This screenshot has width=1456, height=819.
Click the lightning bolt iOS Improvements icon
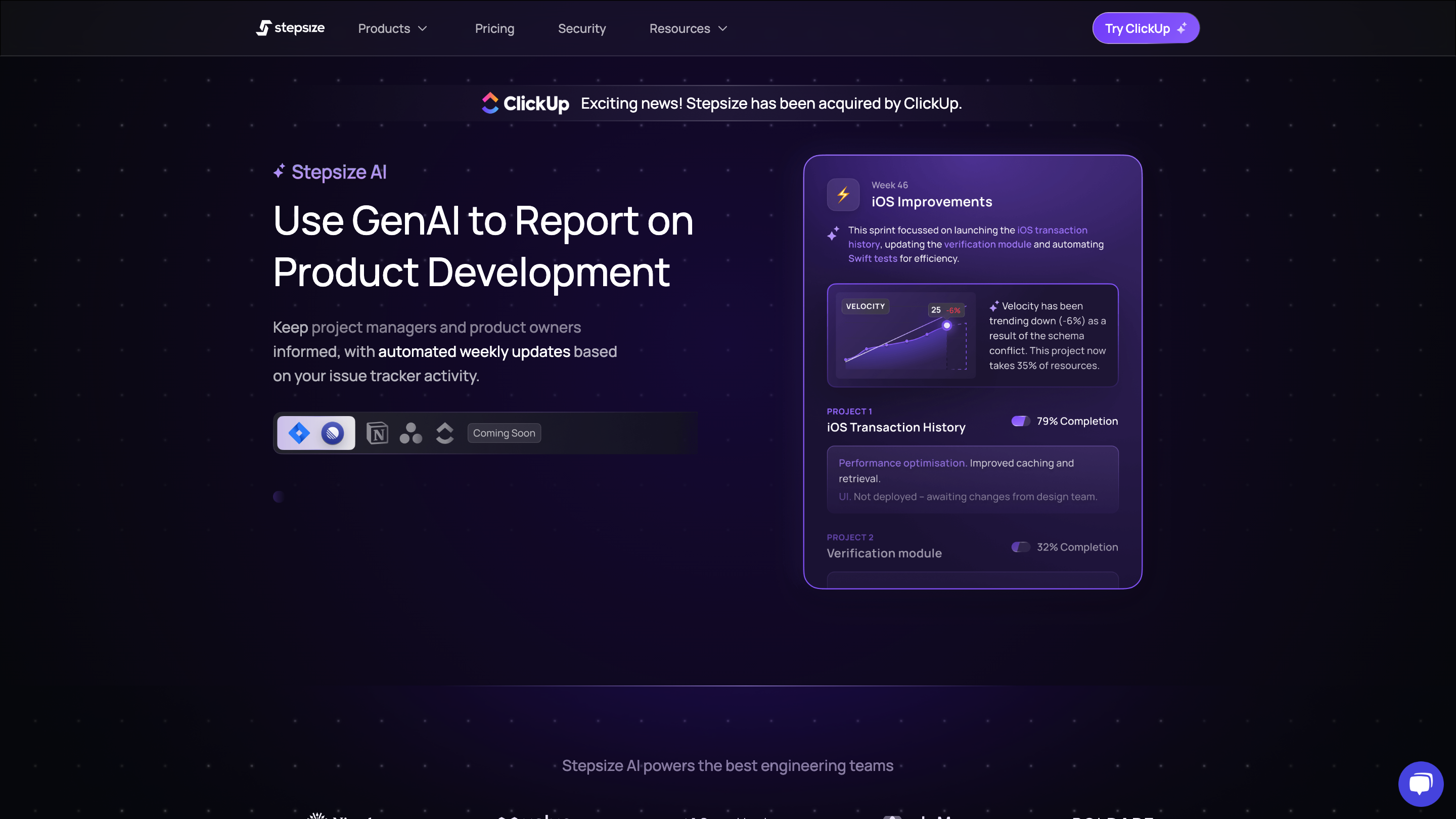(x=843, y=195)
